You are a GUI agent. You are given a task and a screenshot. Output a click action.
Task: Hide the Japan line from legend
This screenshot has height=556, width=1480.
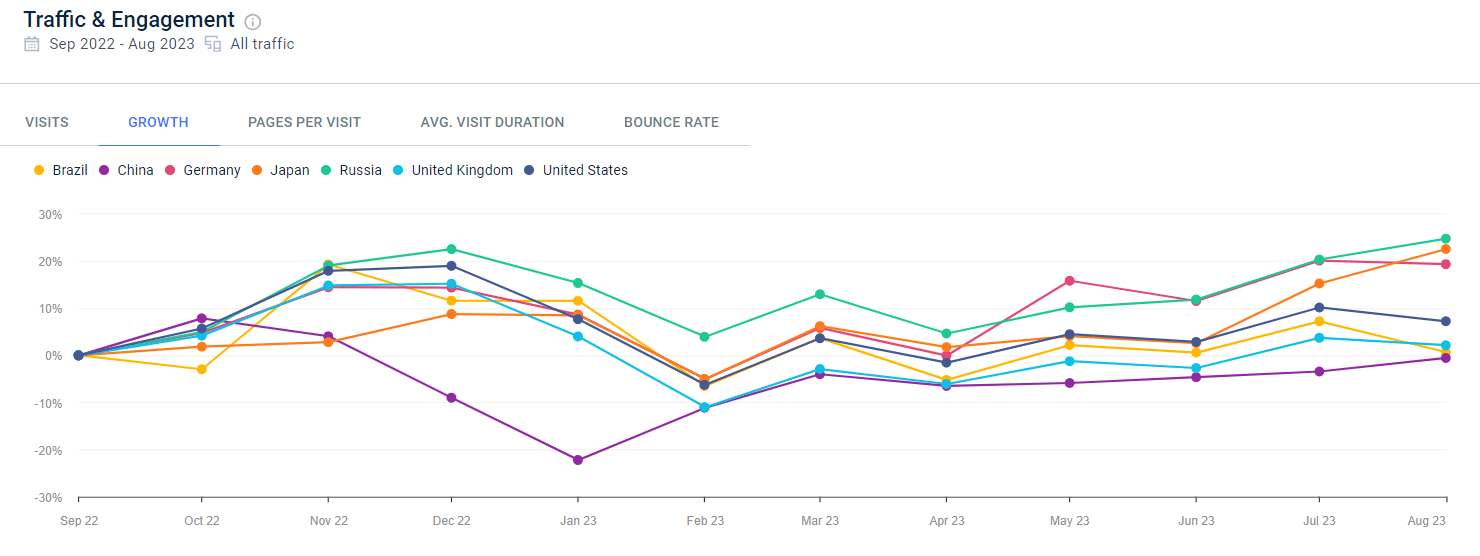coord(280,170)
